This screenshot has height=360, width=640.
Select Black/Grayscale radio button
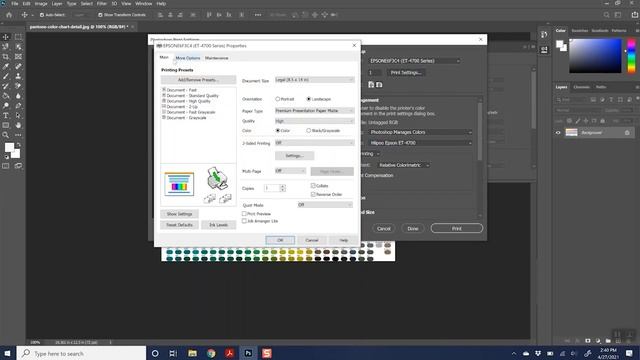309,131
